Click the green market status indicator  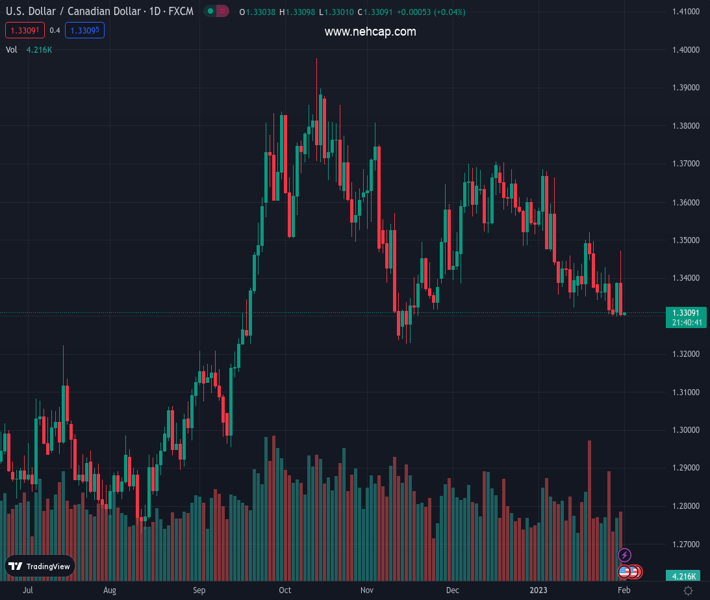210,12
